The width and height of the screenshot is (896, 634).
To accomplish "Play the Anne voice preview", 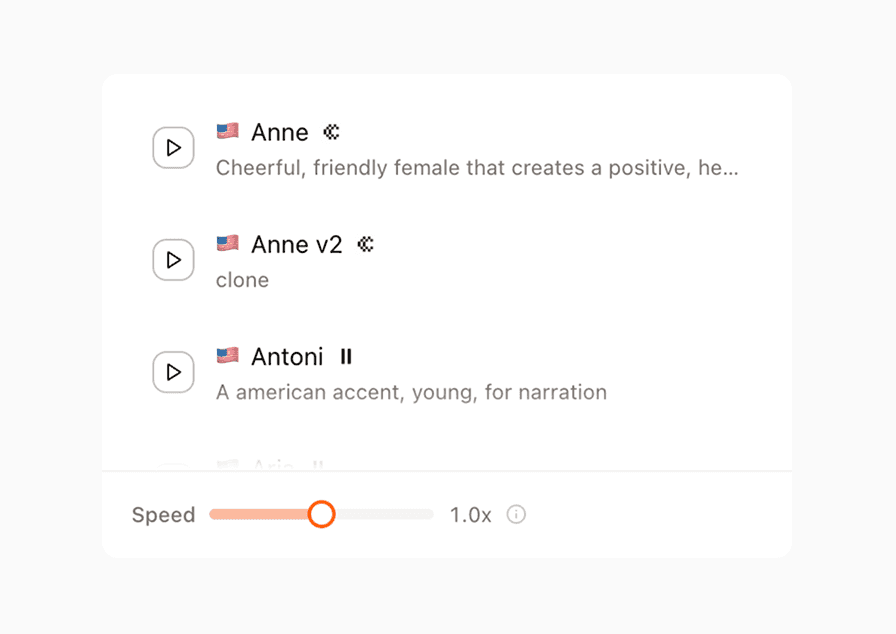I will [173, 147].
